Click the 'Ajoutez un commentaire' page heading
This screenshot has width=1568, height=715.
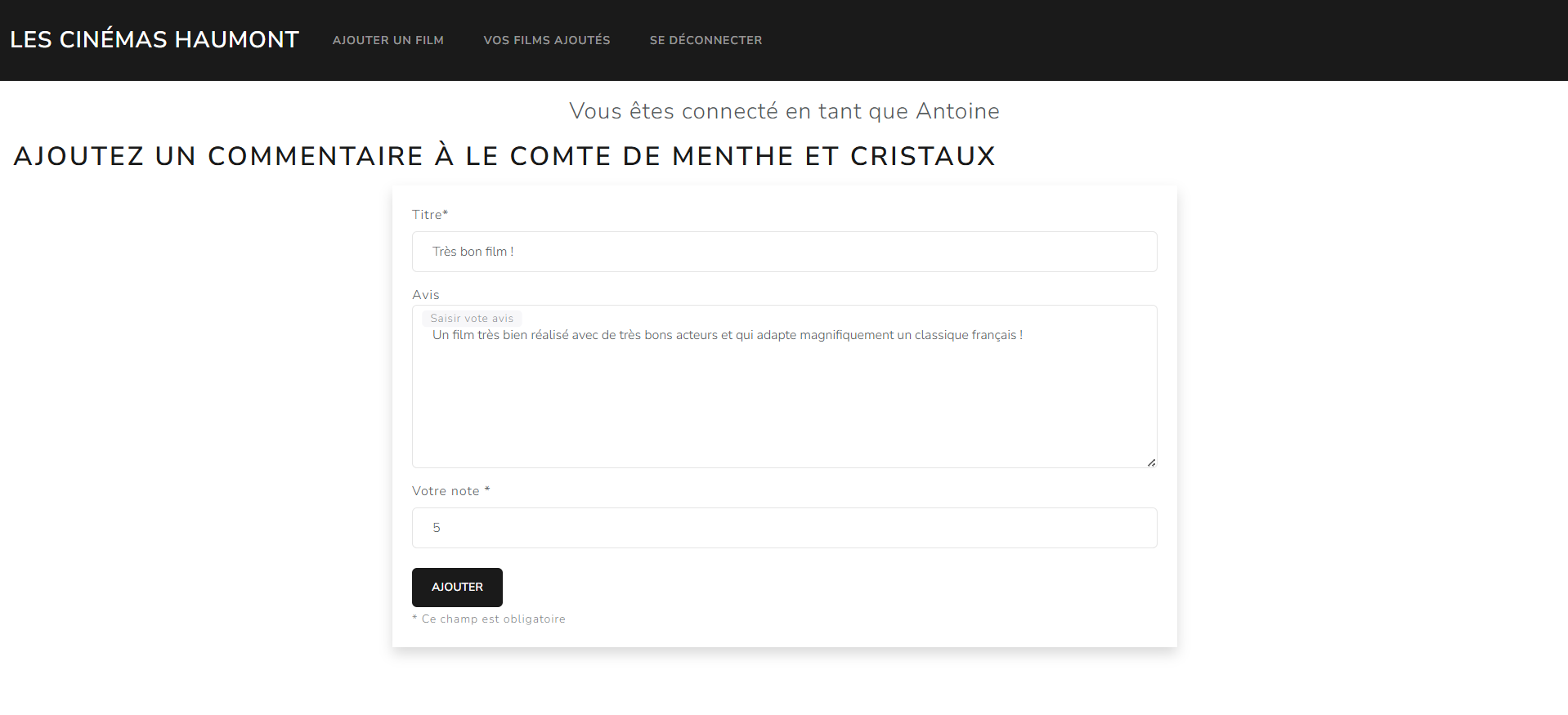[x=504, y=156]
